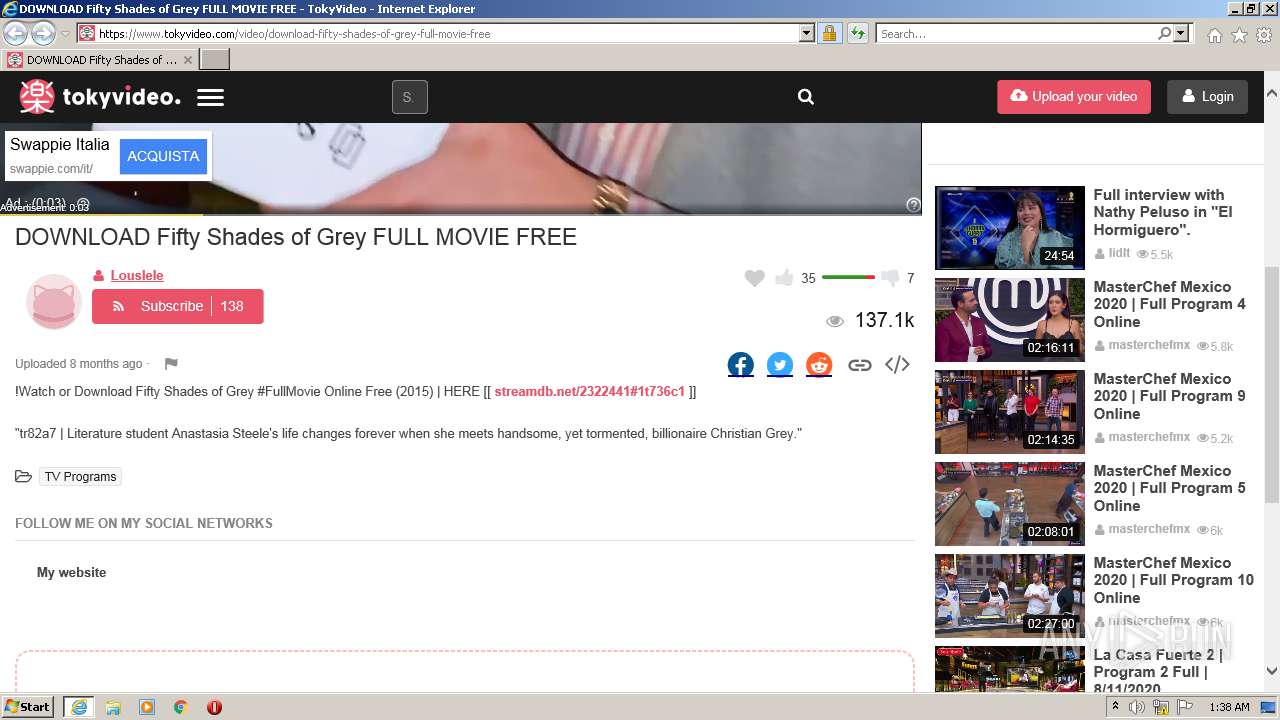Open Nathy Peluso interview thumbnail
The height and width of the screenshot is (720, 1280).
pyautogui.click(x=1009, y=227)
